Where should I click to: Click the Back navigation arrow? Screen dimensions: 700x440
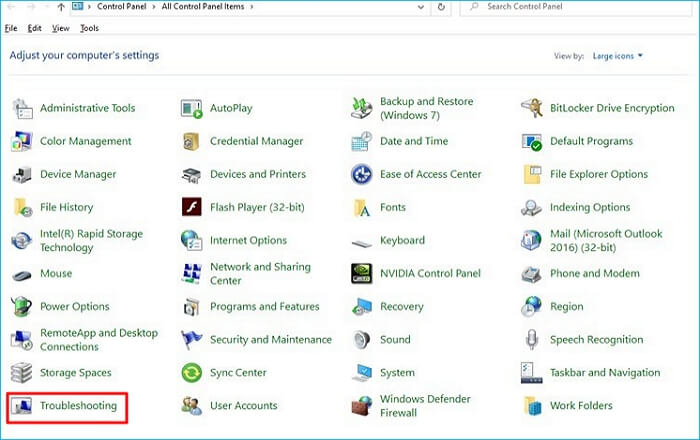click(x=12, y=7)
